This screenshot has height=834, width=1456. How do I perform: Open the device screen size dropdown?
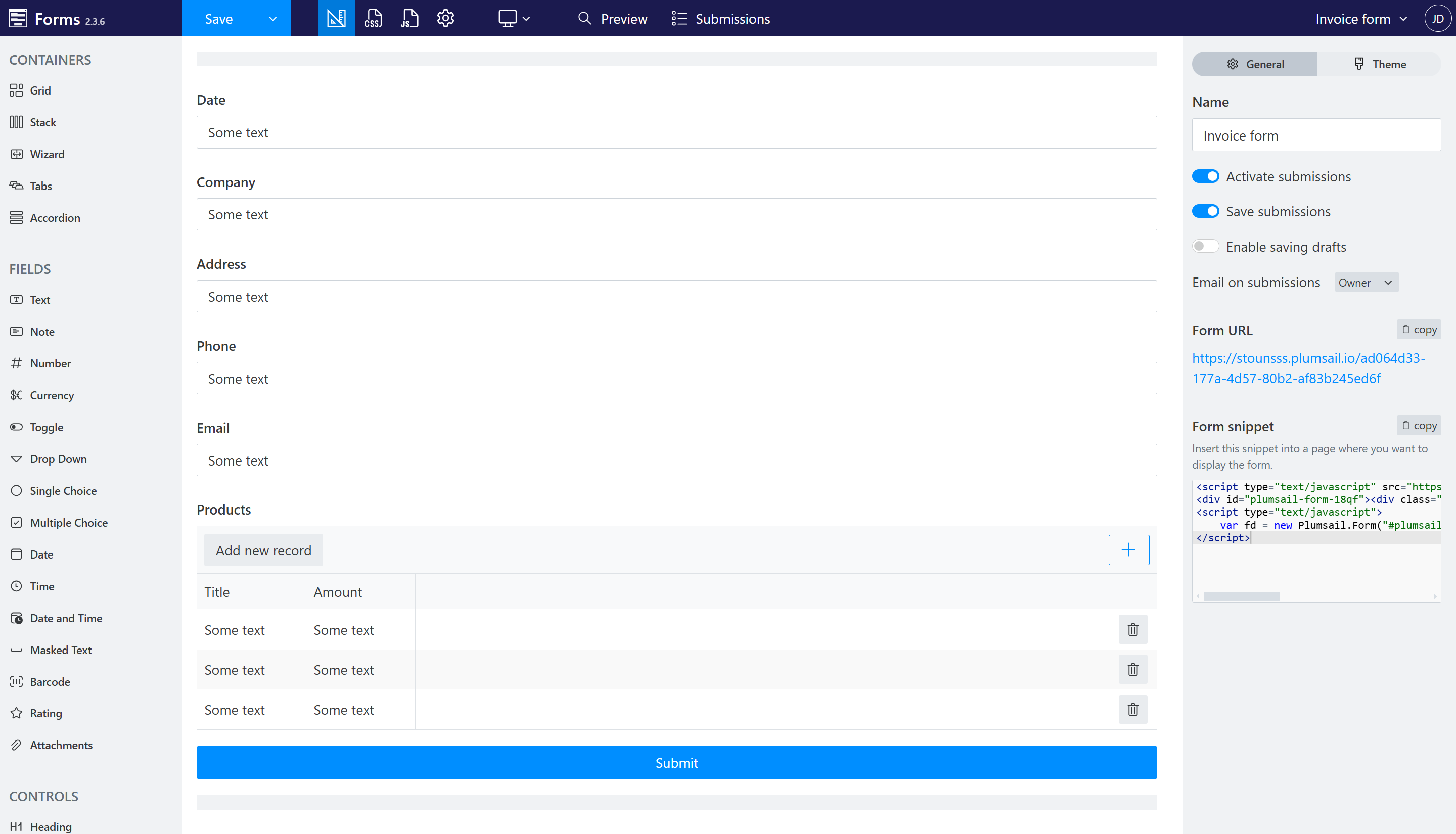coord(514,18)
